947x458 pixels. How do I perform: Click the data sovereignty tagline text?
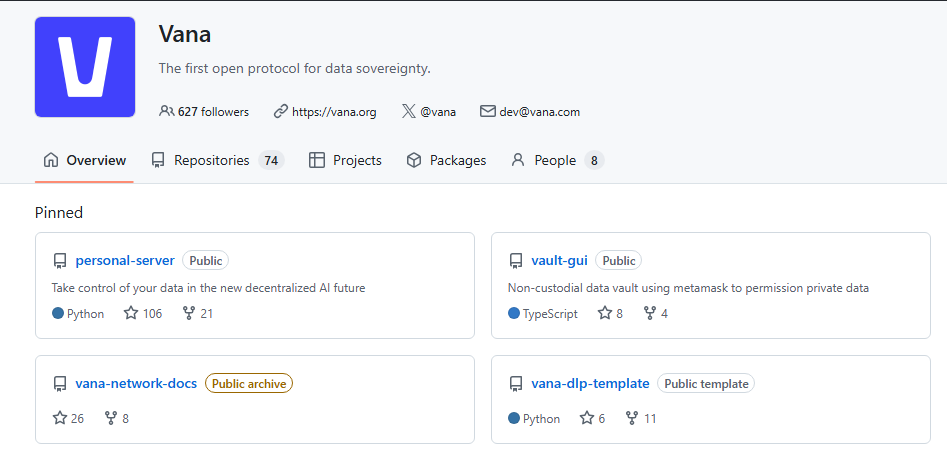point(295,68)
